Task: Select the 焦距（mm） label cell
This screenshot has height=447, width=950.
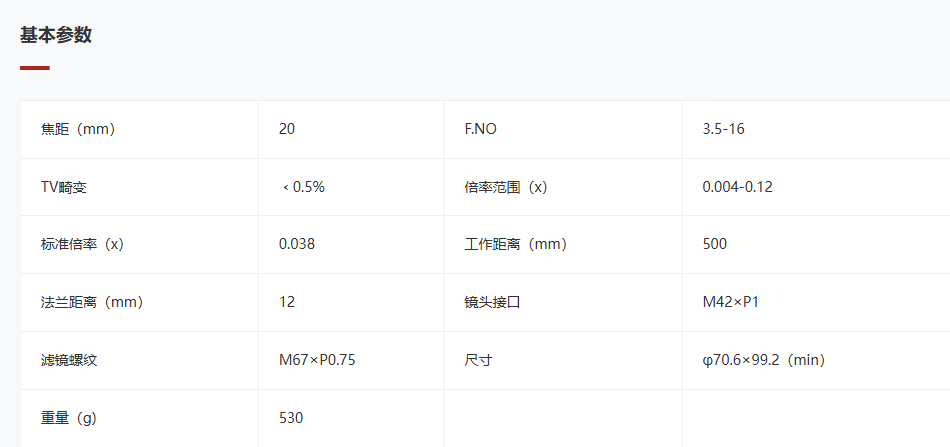Action: coord(139,130)
